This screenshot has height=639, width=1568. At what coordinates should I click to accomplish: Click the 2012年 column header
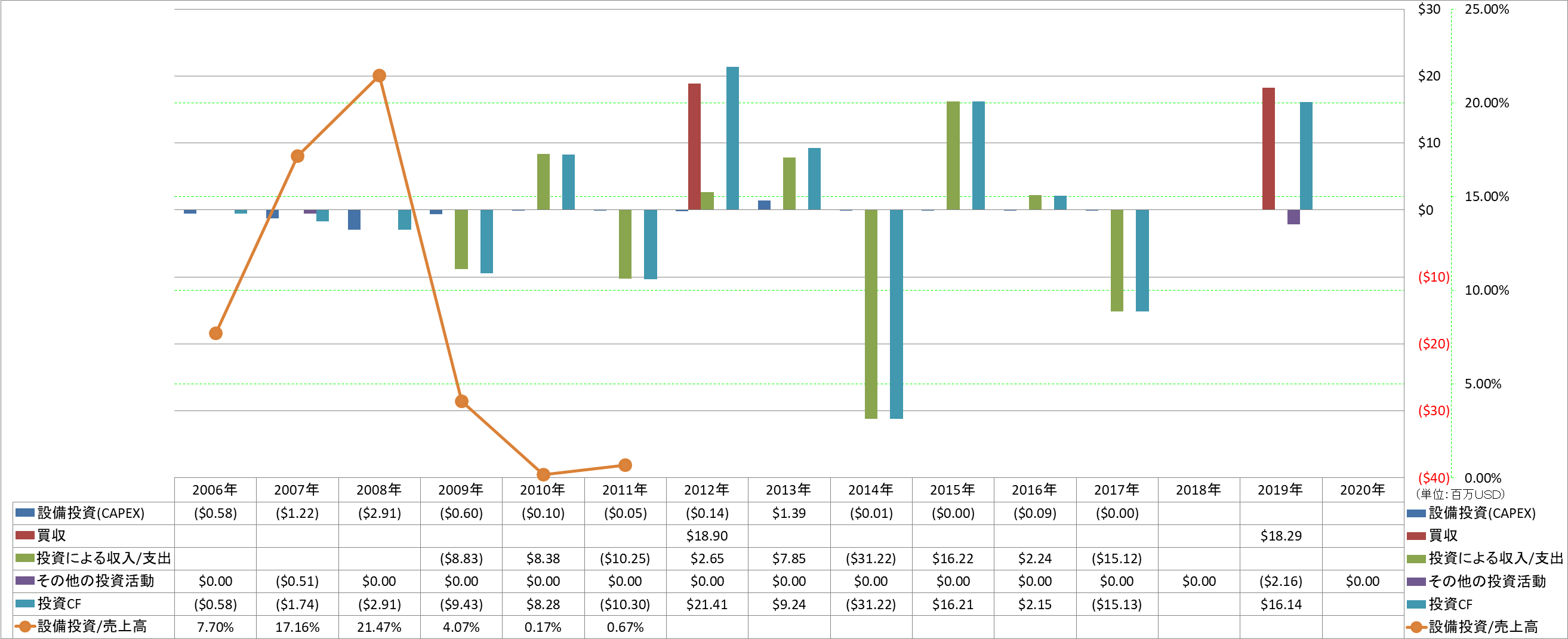pos(707,490)
